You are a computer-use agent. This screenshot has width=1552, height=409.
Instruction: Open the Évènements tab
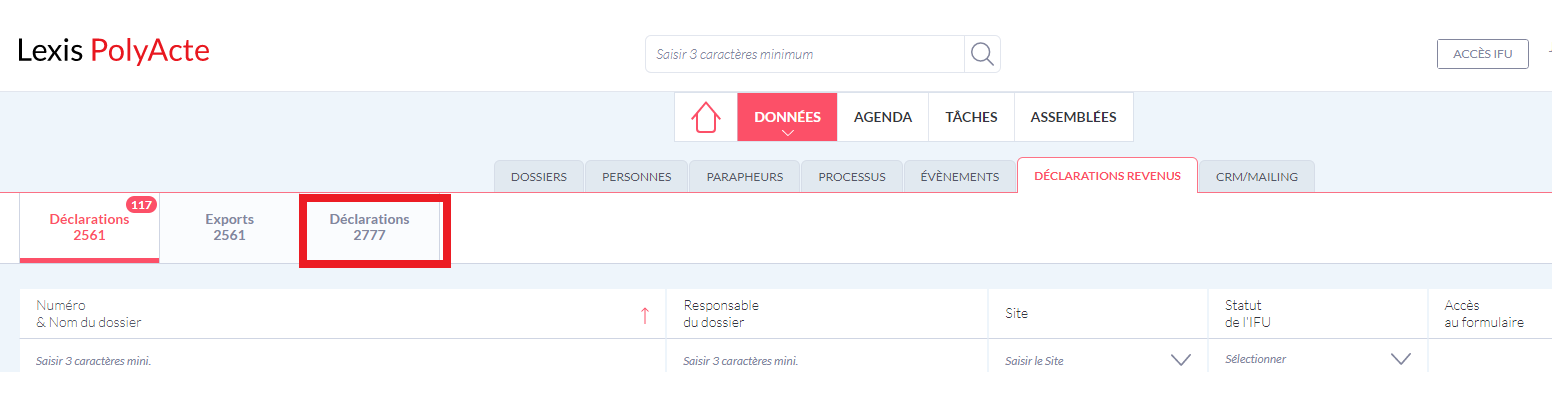coord(960,177)
